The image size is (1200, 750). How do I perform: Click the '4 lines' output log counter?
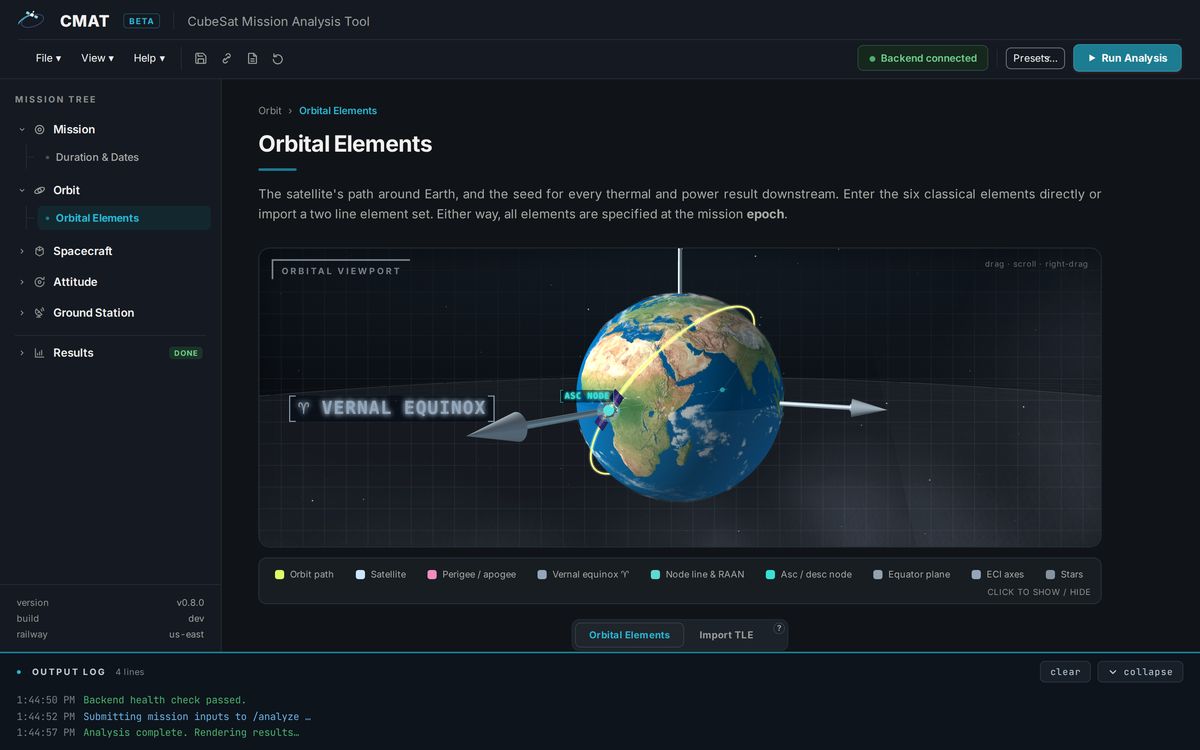pyautogui.click(x=130, y=672)
